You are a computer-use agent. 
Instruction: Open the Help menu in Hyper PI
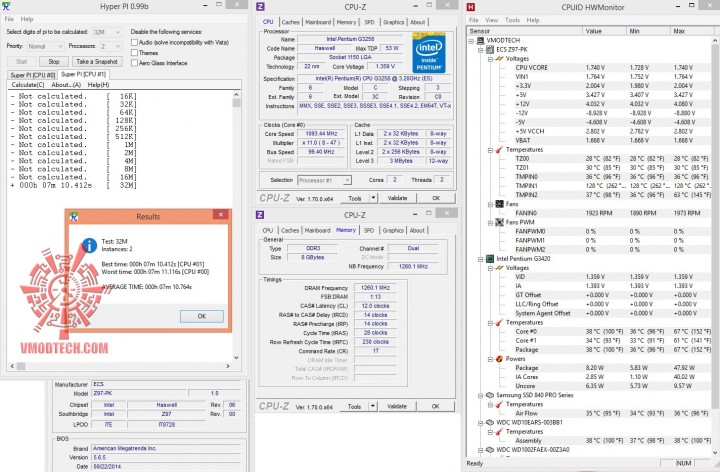[x=27, y=19]
